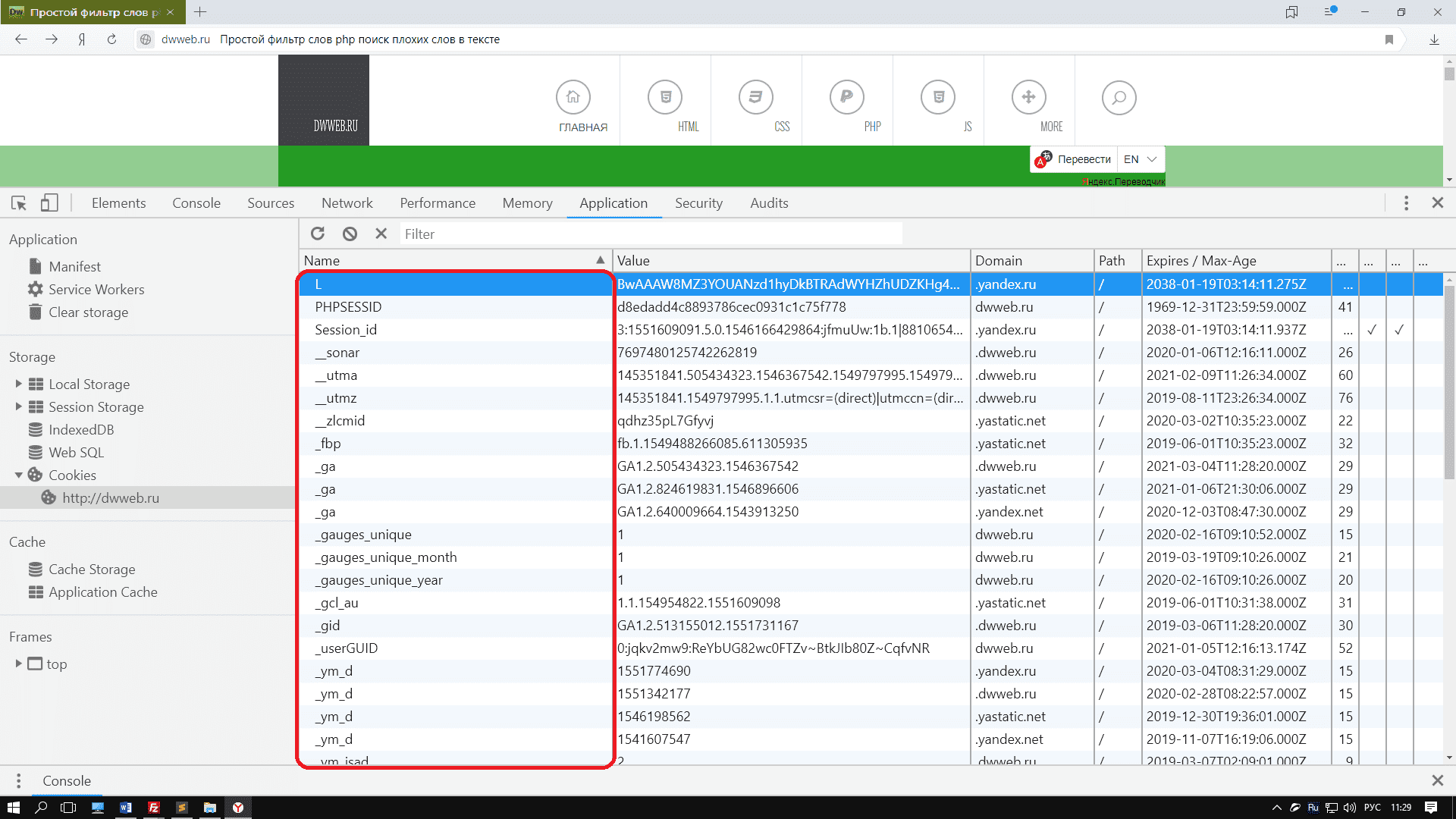The height and width of the screenshot is (819, 1456).
Task: Delete the selected cookie with X icon
Action: click(381, 234)
